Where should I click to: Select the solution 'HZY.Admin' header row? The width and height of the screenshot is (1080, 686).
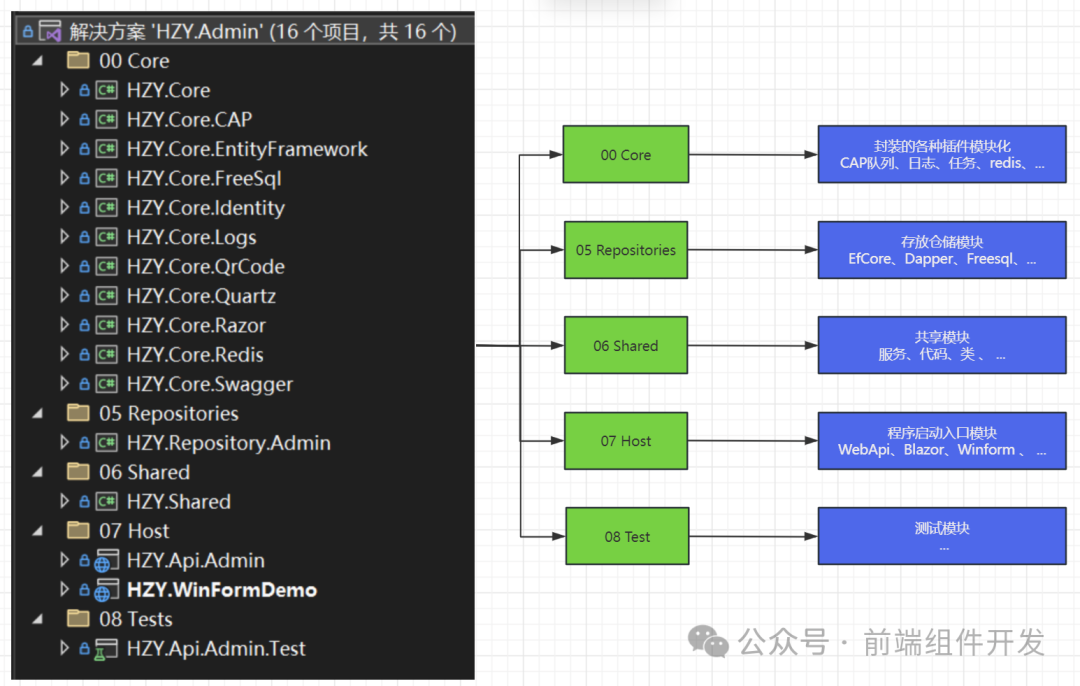(x=244, y=31)
